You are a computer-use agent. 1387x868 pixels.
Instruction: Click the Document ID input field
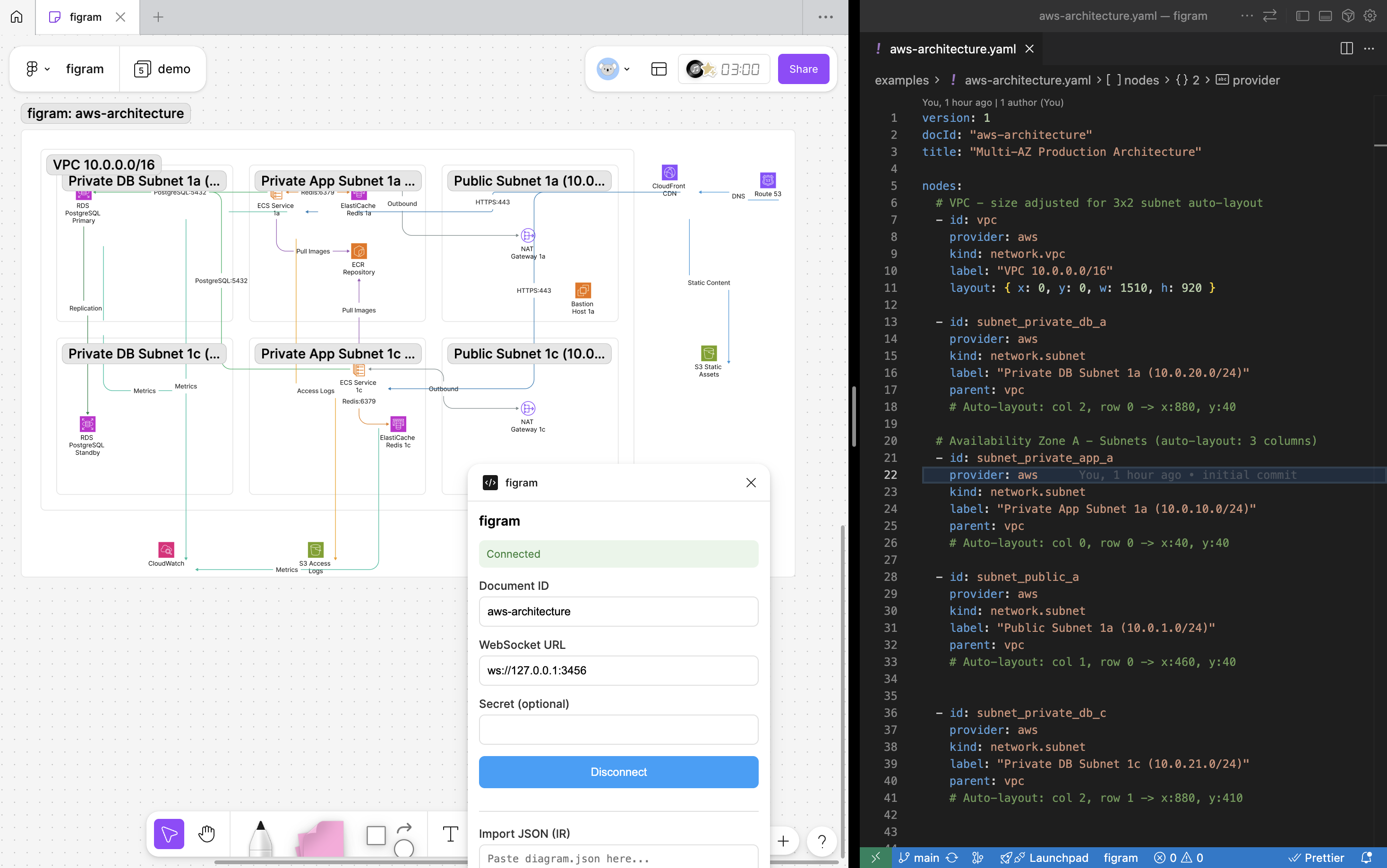(x=618, y=612)
